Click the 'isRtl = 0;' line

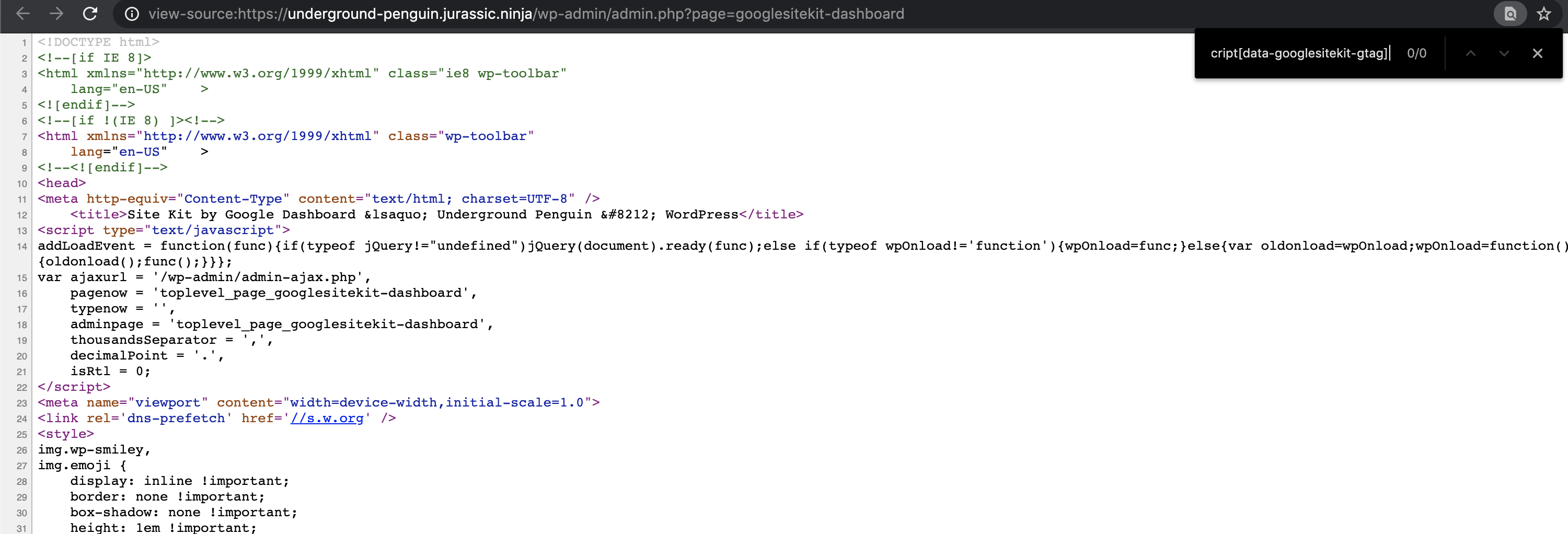pos(110,372)
